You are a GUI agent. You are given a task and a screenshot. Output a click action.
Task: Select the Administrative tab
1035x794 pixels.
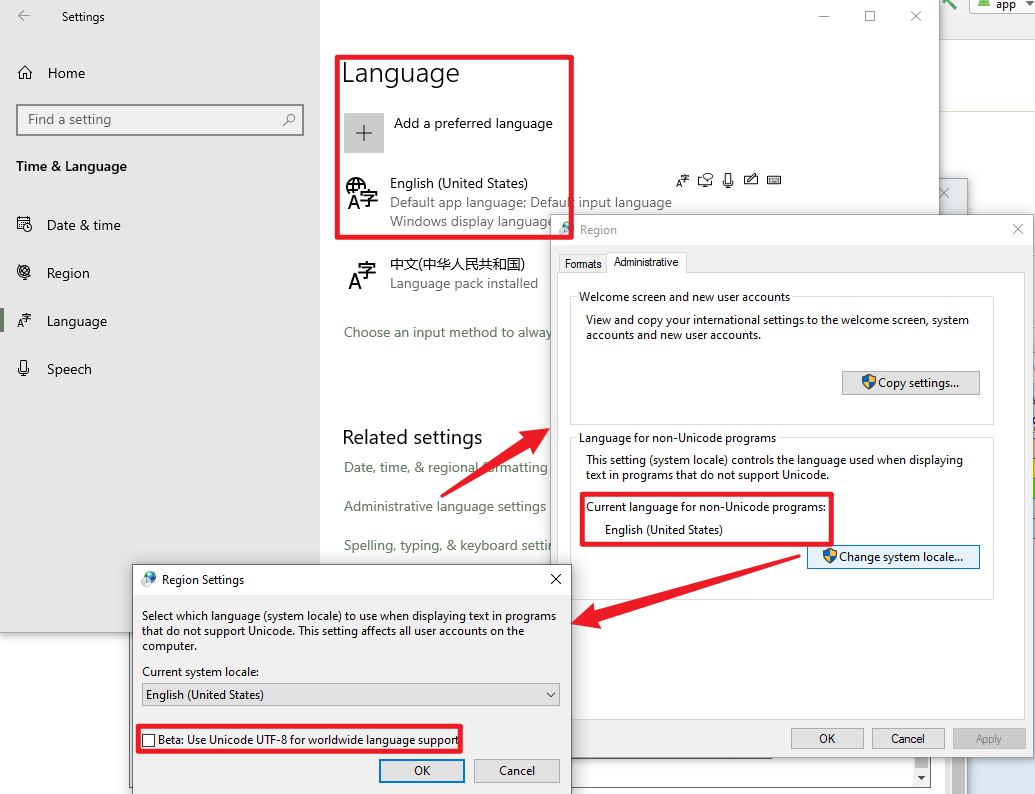[646, 262]
